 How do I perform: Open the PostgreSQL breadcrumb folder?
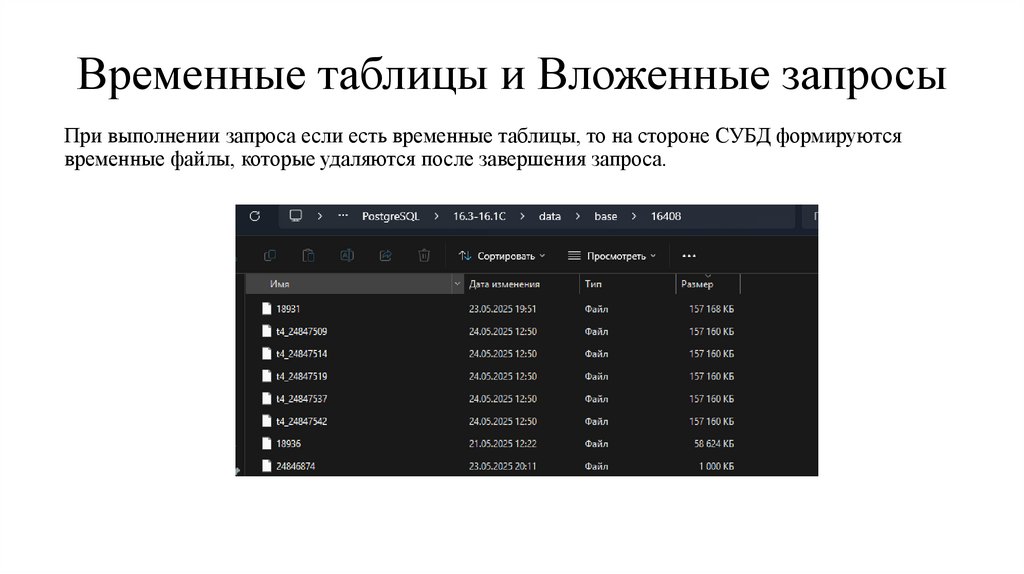(391, 216)
